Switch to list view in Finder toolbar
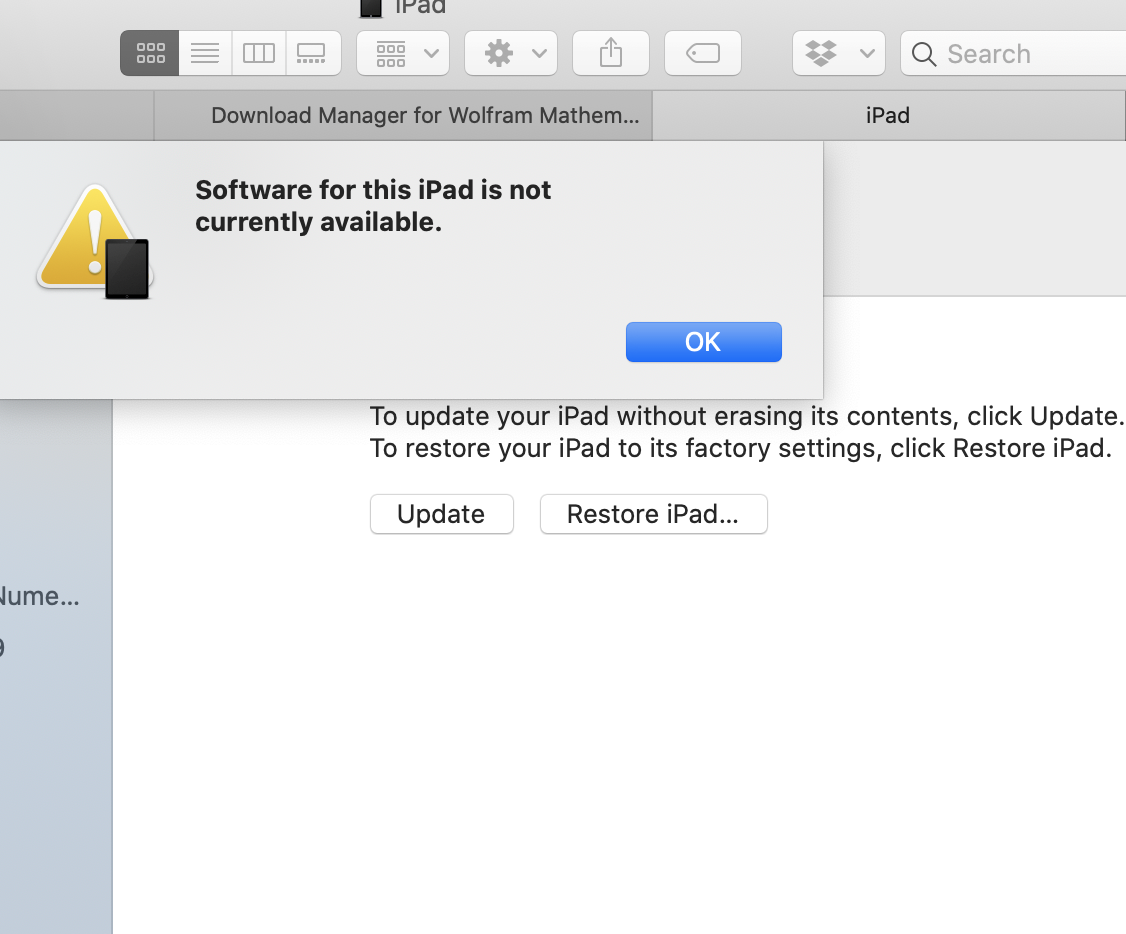 205,53
